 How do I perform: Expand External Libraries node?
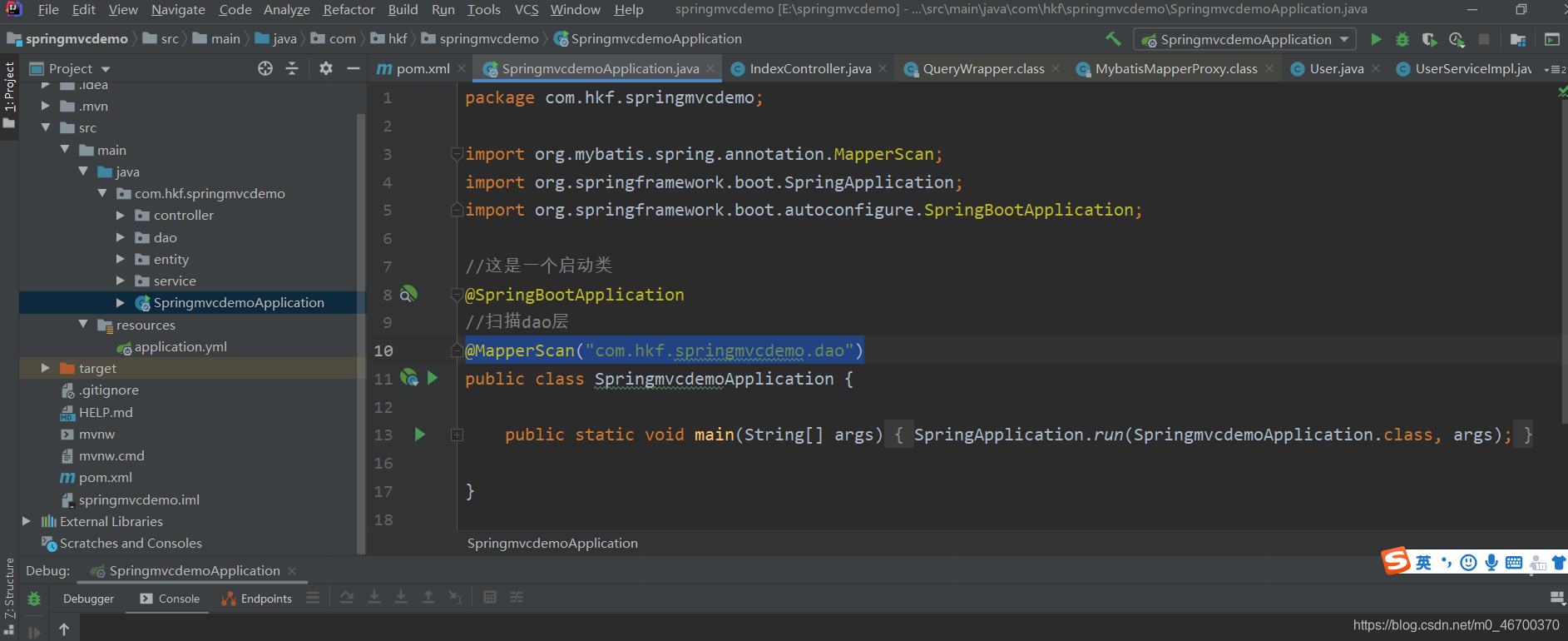[27, 521]
